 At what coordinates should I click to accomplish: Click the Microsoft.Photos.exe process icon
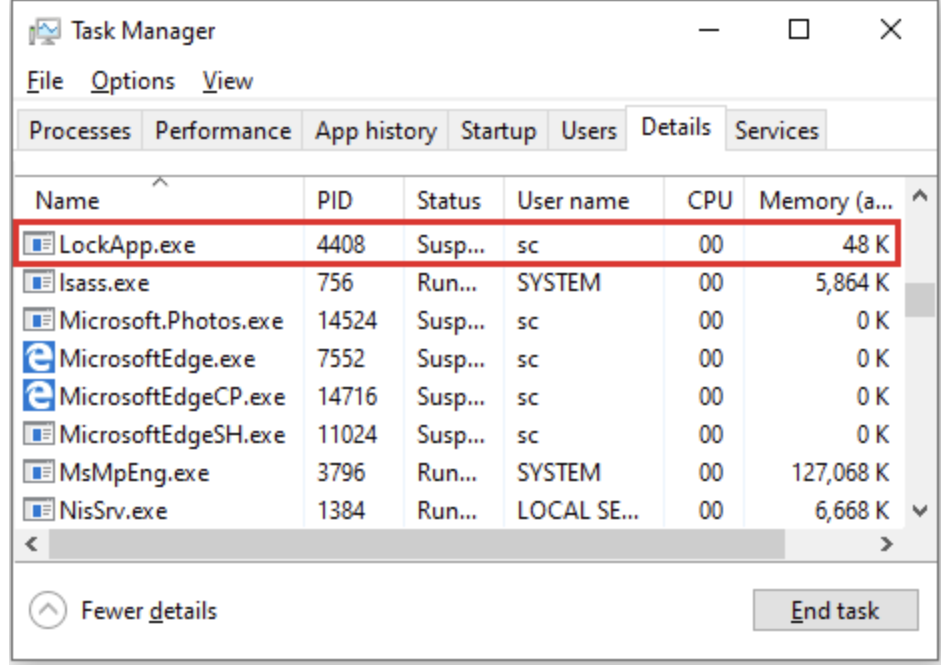39,320
